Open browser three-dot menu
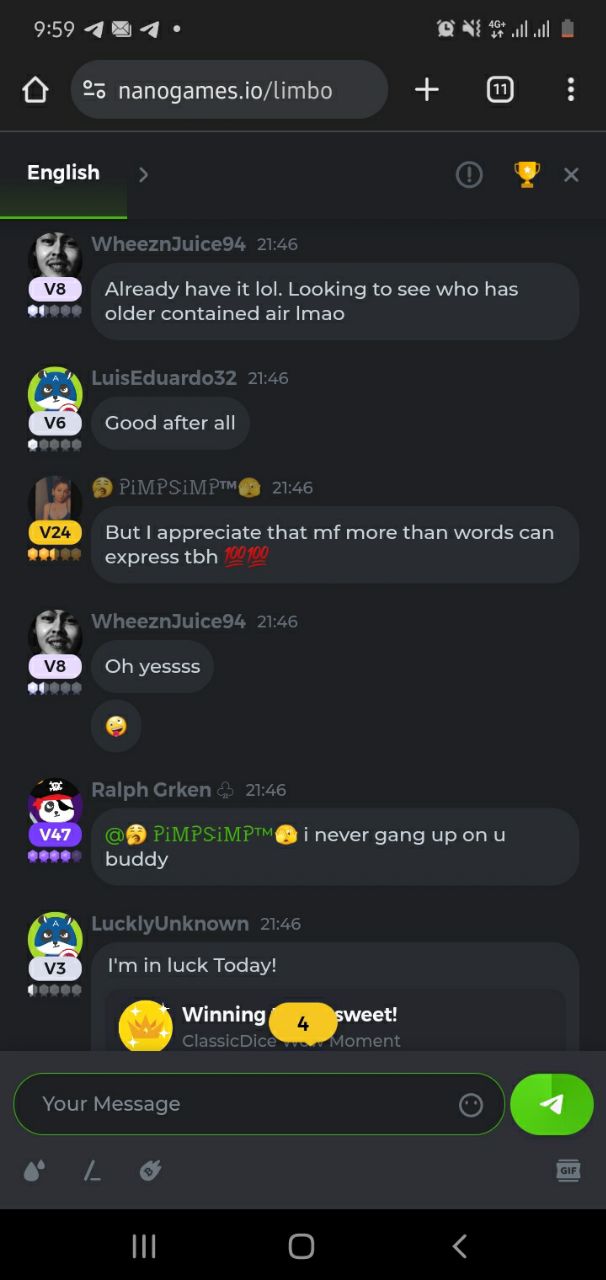This screenshot has width=606, height=1280. (570, 90)
